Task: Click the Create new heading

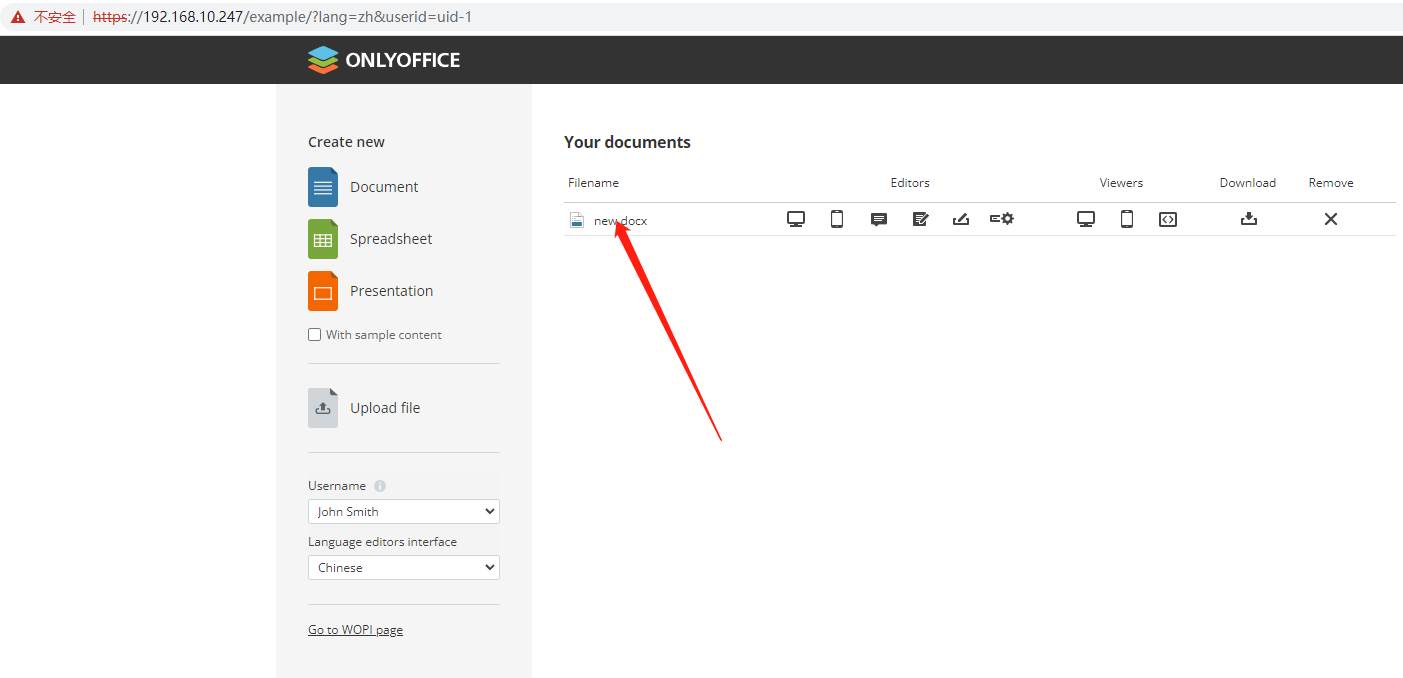Action: [x=346, y=142]
